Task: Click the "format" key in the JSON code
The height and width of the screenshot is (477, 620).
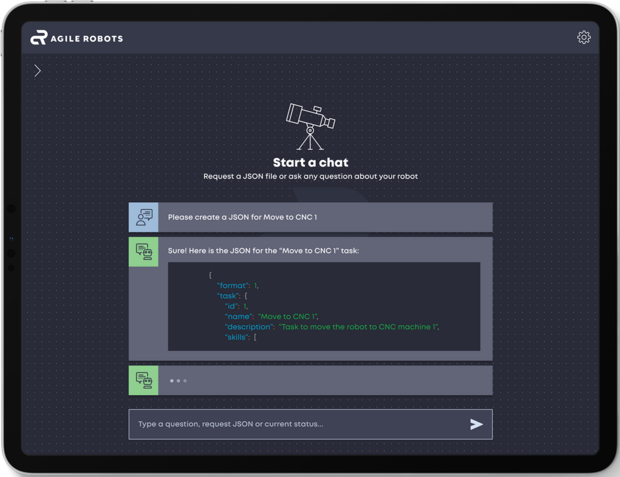Action: [233, 286]
